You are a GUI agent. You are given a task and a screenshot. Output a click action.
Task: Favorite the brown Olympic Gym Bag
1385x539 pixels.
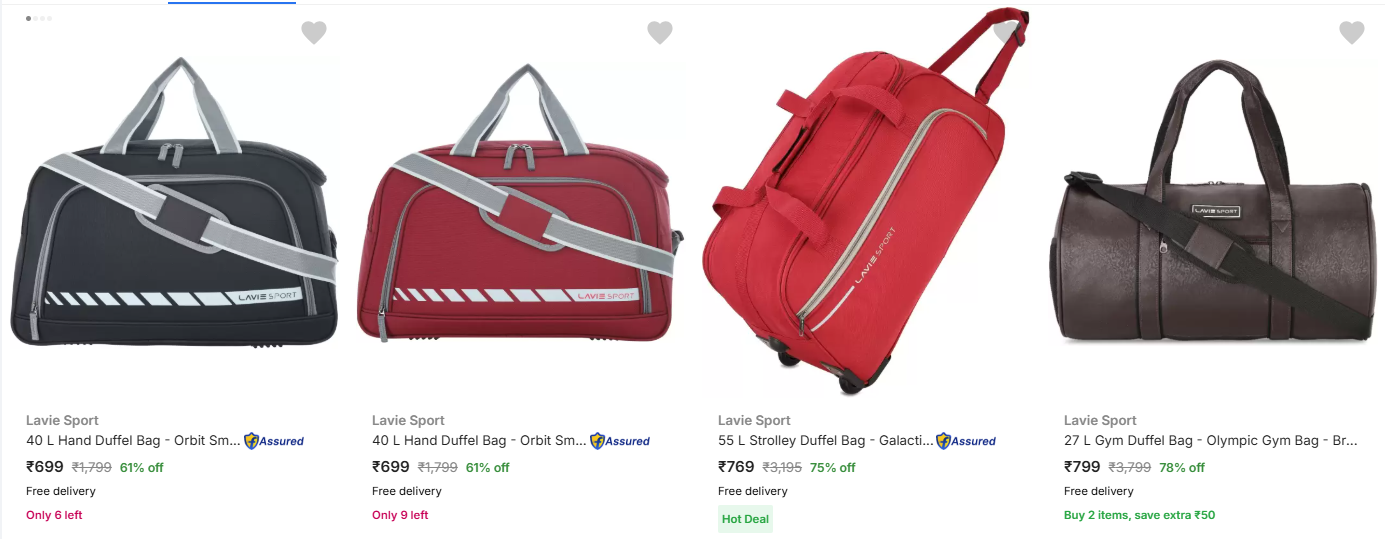[1352, 33]
